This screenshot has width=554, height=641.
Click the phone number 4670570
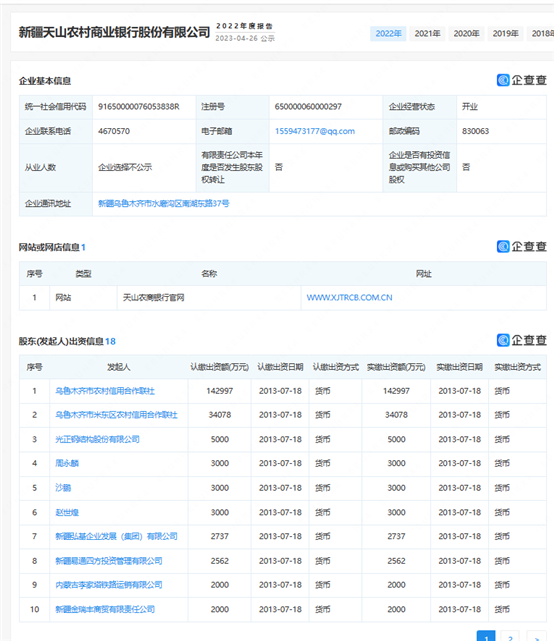tap(114, 131)
